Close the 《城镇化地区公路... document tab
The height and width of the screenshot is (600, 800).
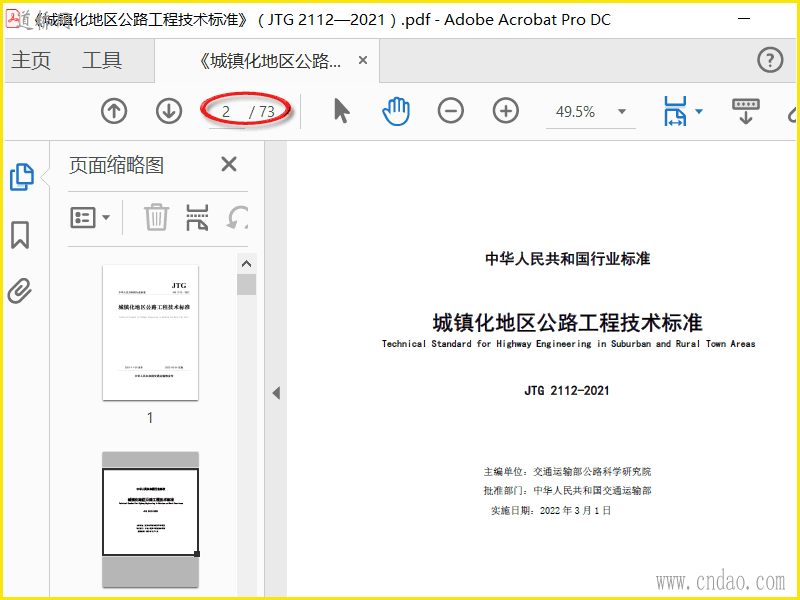[x=363, y=60]
